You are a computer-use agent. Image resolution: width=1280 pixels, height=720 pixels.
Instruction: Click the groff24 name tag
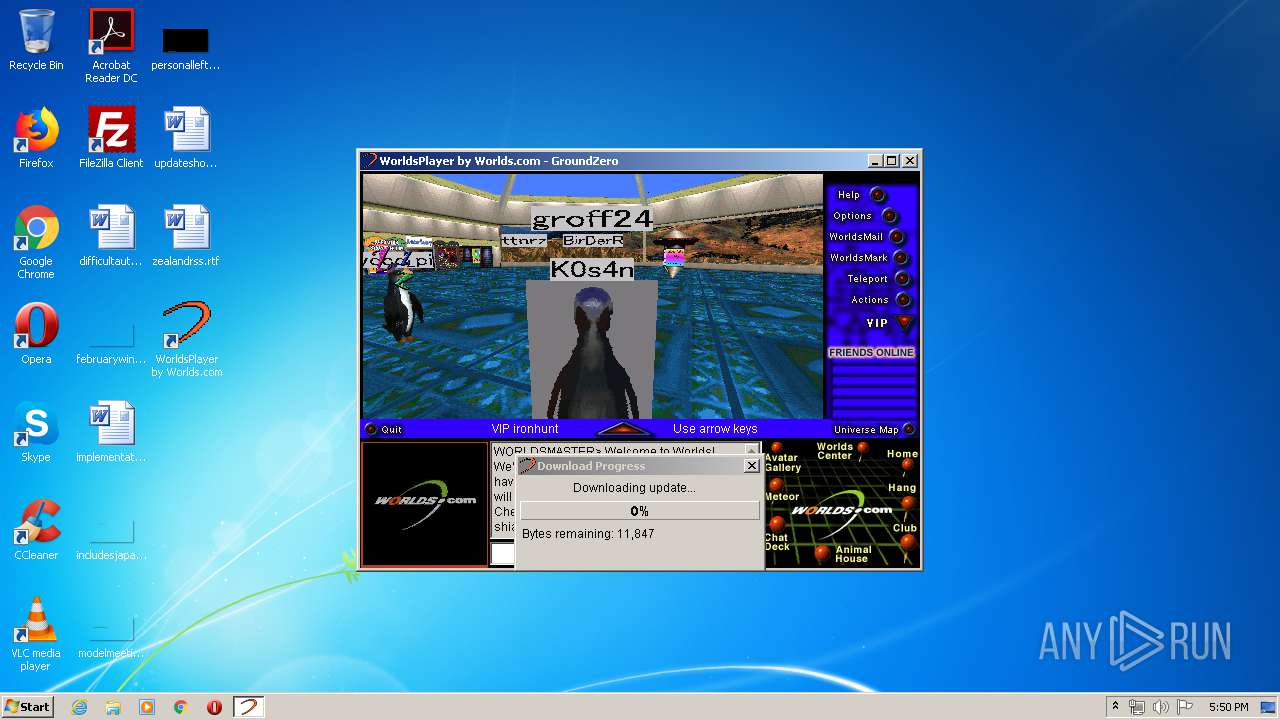pos(592,220)
